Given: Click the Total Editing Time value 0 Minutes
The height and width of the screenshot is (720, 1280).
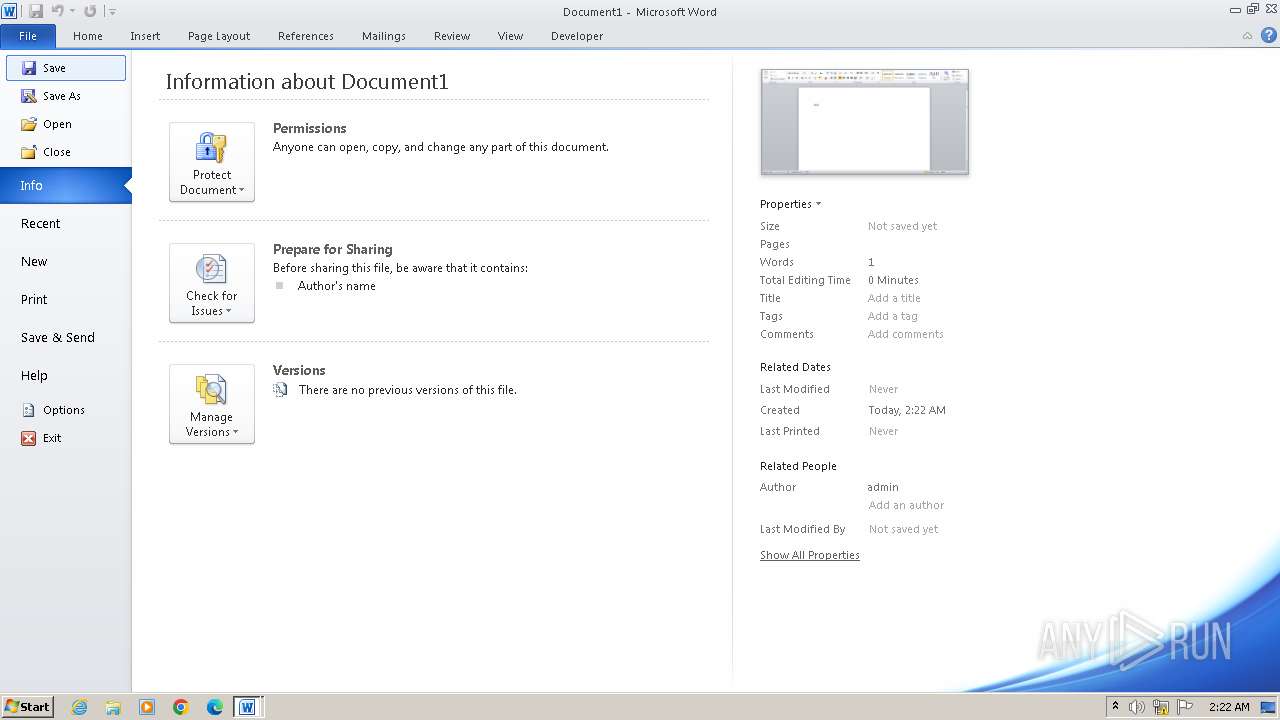Looking at the screenshot, I should [893, 280].
